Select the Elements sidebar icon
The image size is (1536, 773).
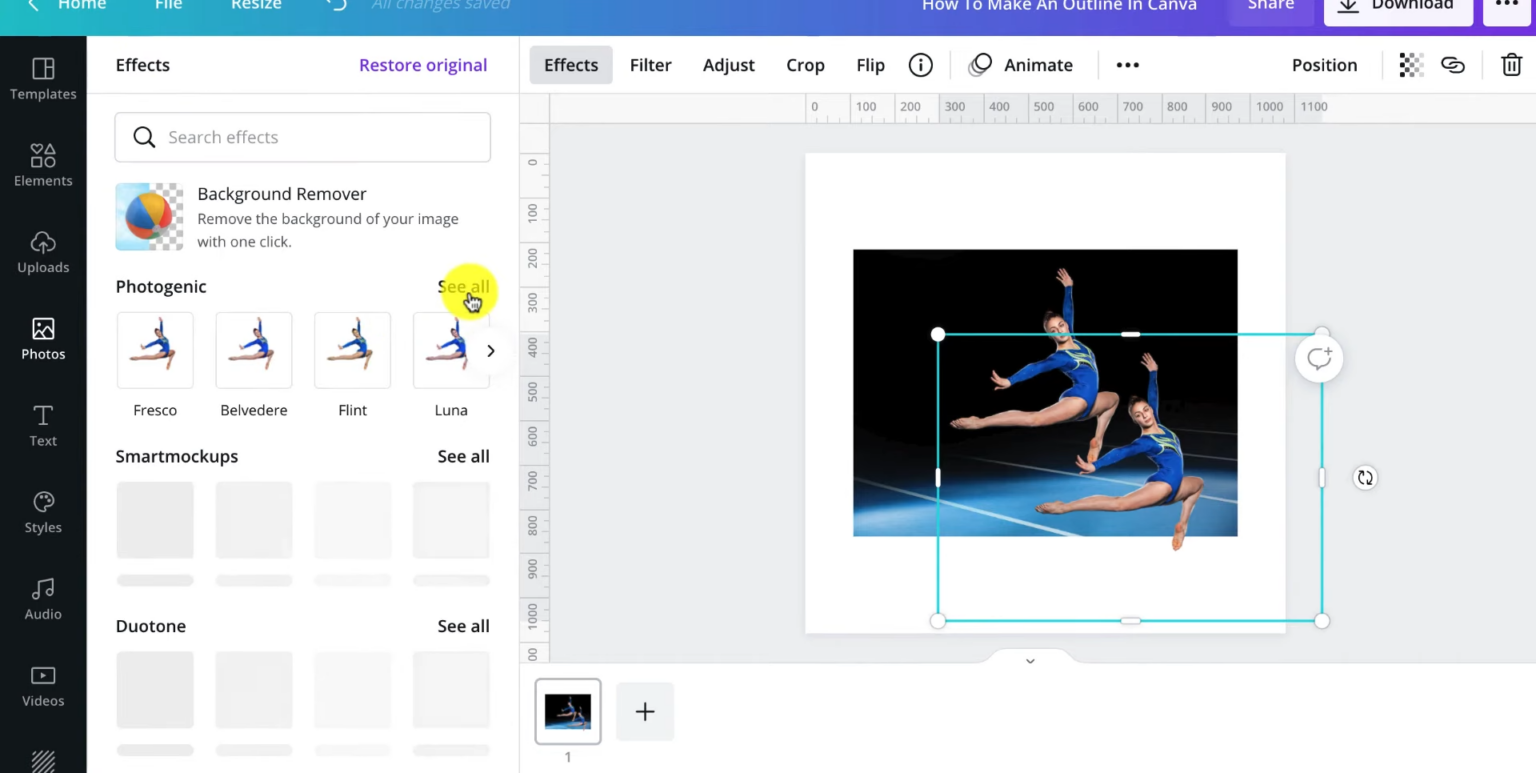pyautogui.click(x=43, y=165)
